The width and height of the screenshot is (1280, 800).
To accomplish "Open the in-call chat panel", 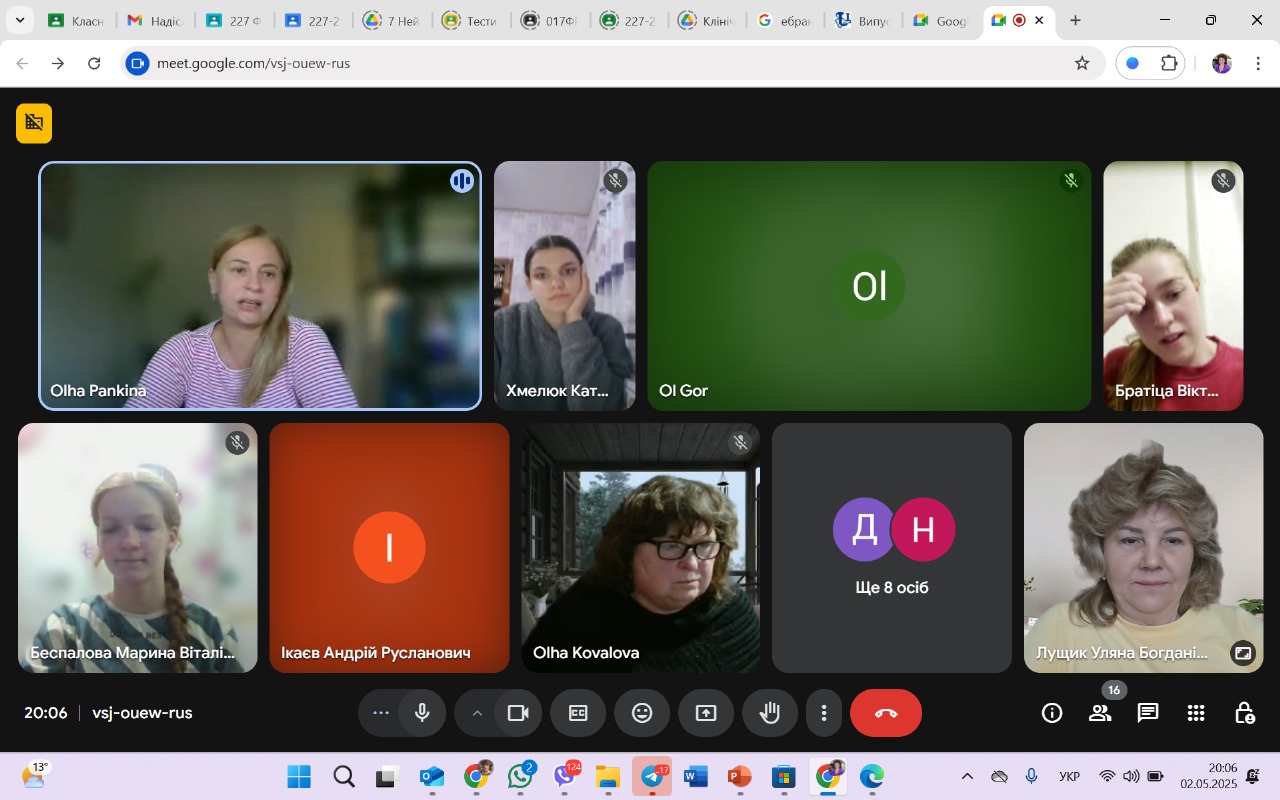I will 1148,713.
